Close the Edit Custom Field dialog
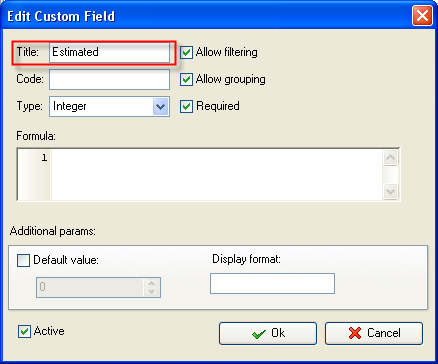Screen dimensions: 438x364 [x=422, y=16]
